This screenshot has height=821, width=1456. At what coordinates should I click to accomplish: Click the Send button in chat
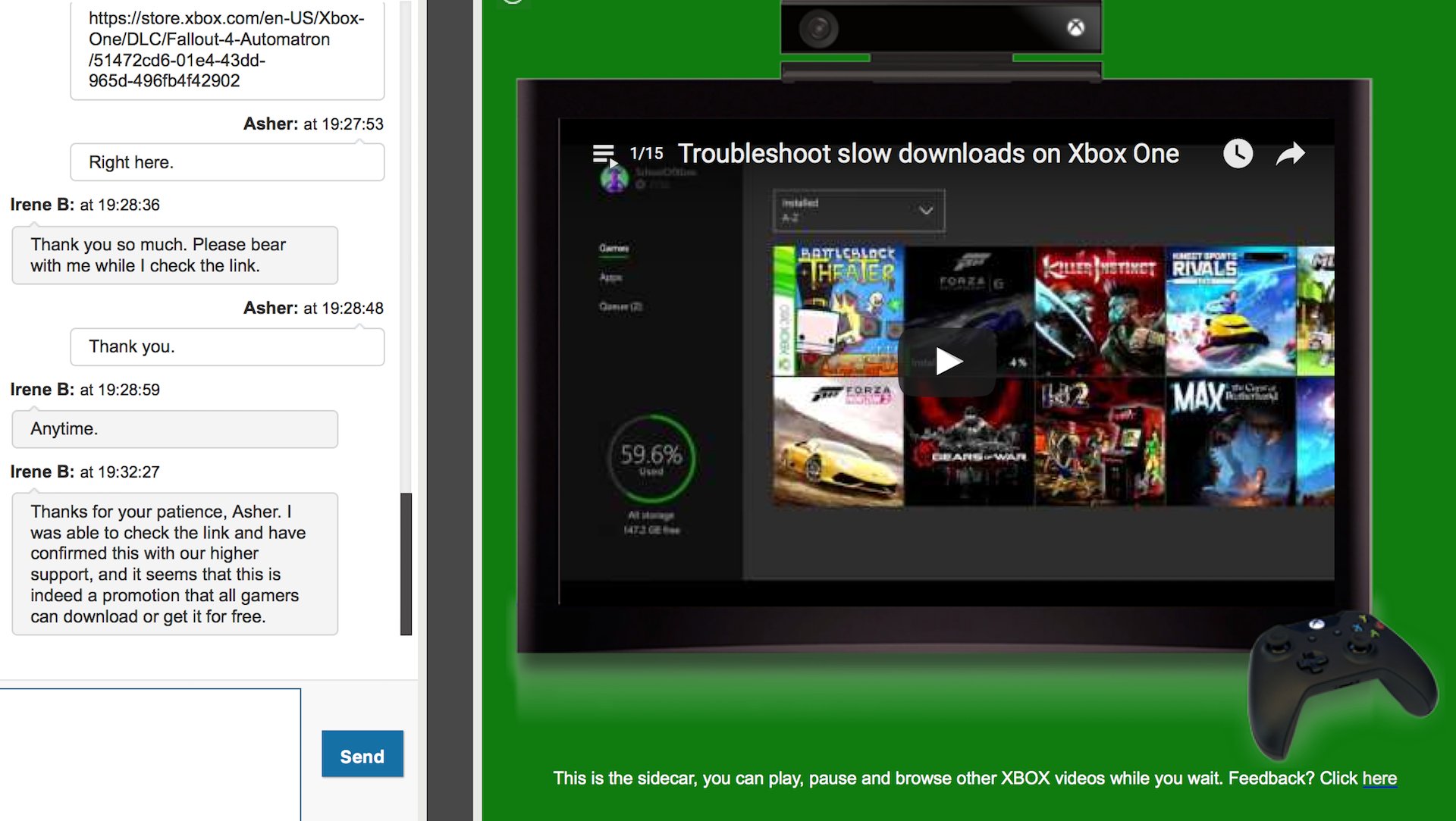point(362,754)
